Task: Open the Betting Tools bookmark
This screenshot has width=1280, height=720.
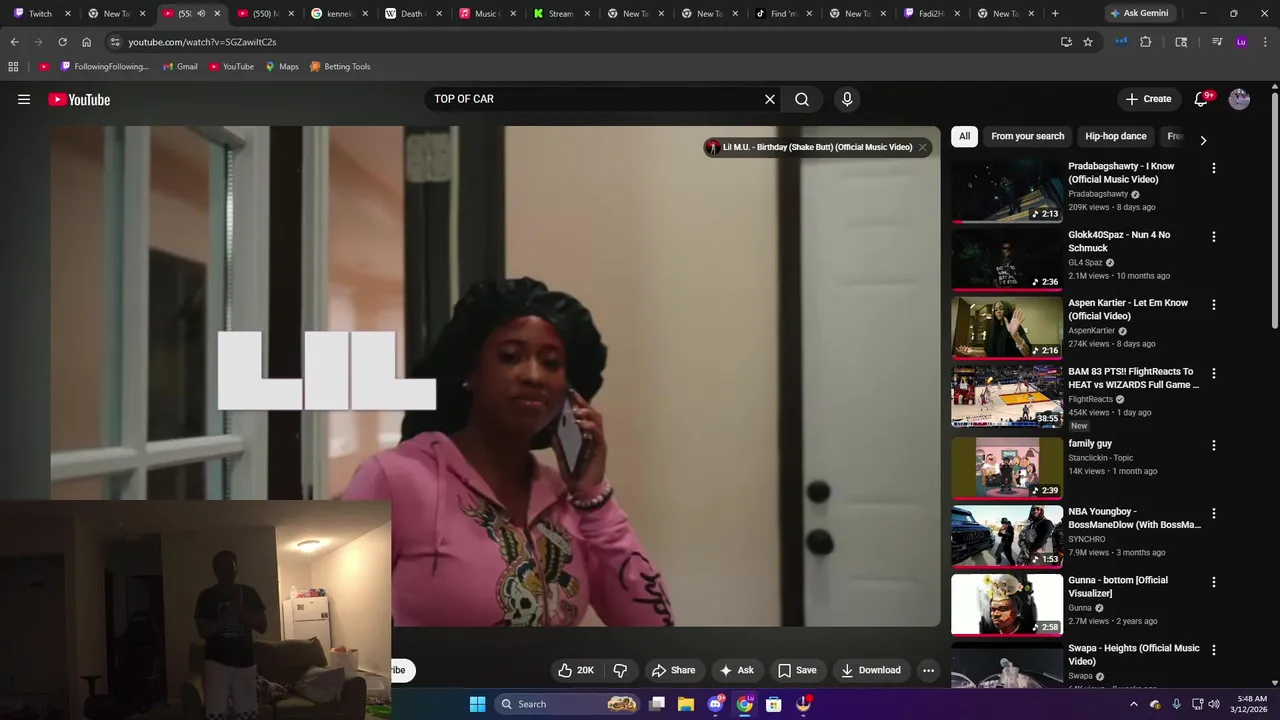Action: click(x=340, y=67)
